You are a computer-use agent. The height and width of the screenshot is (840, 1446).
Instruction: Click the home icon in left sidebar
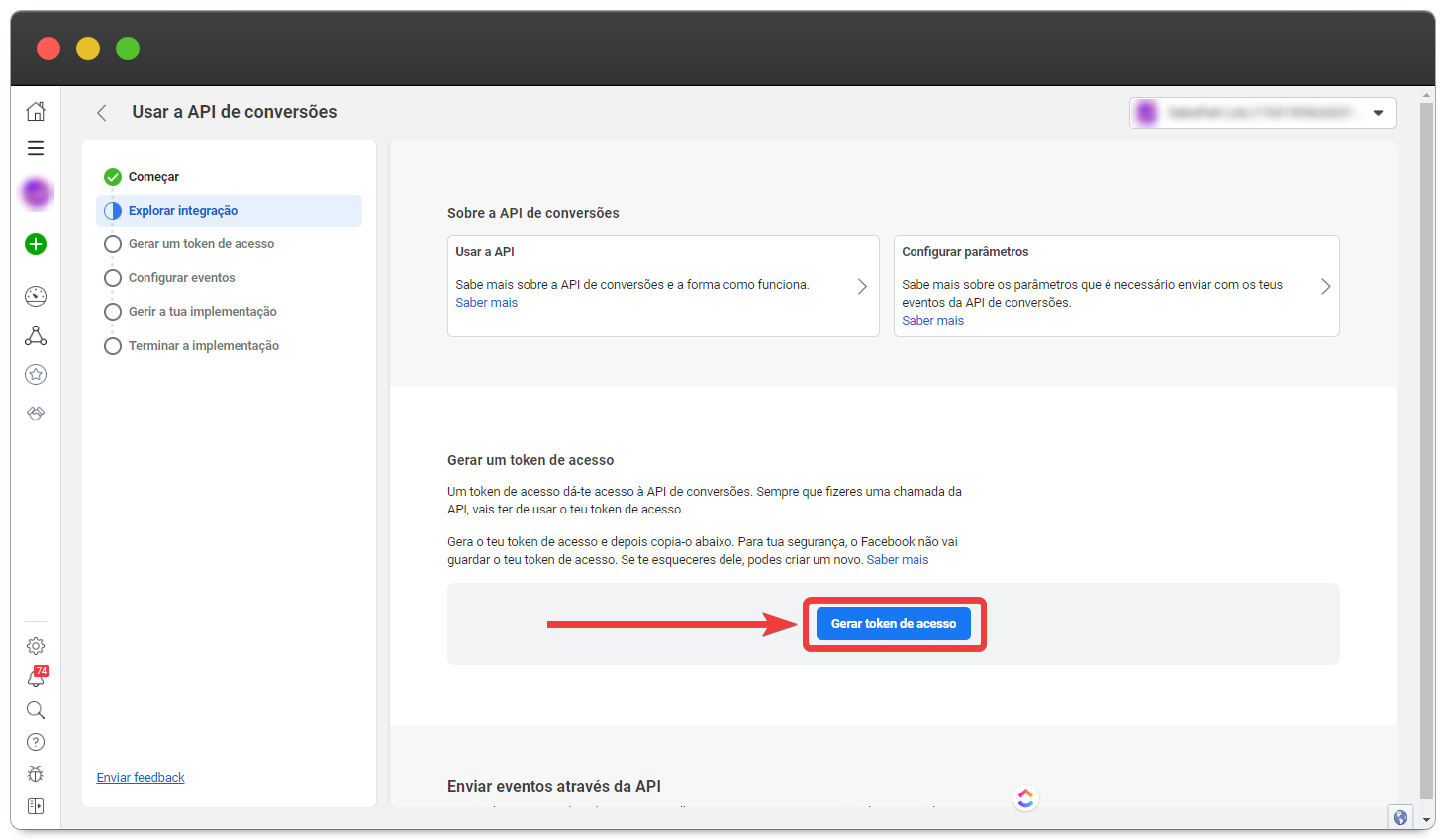click(x=36, y=111)
